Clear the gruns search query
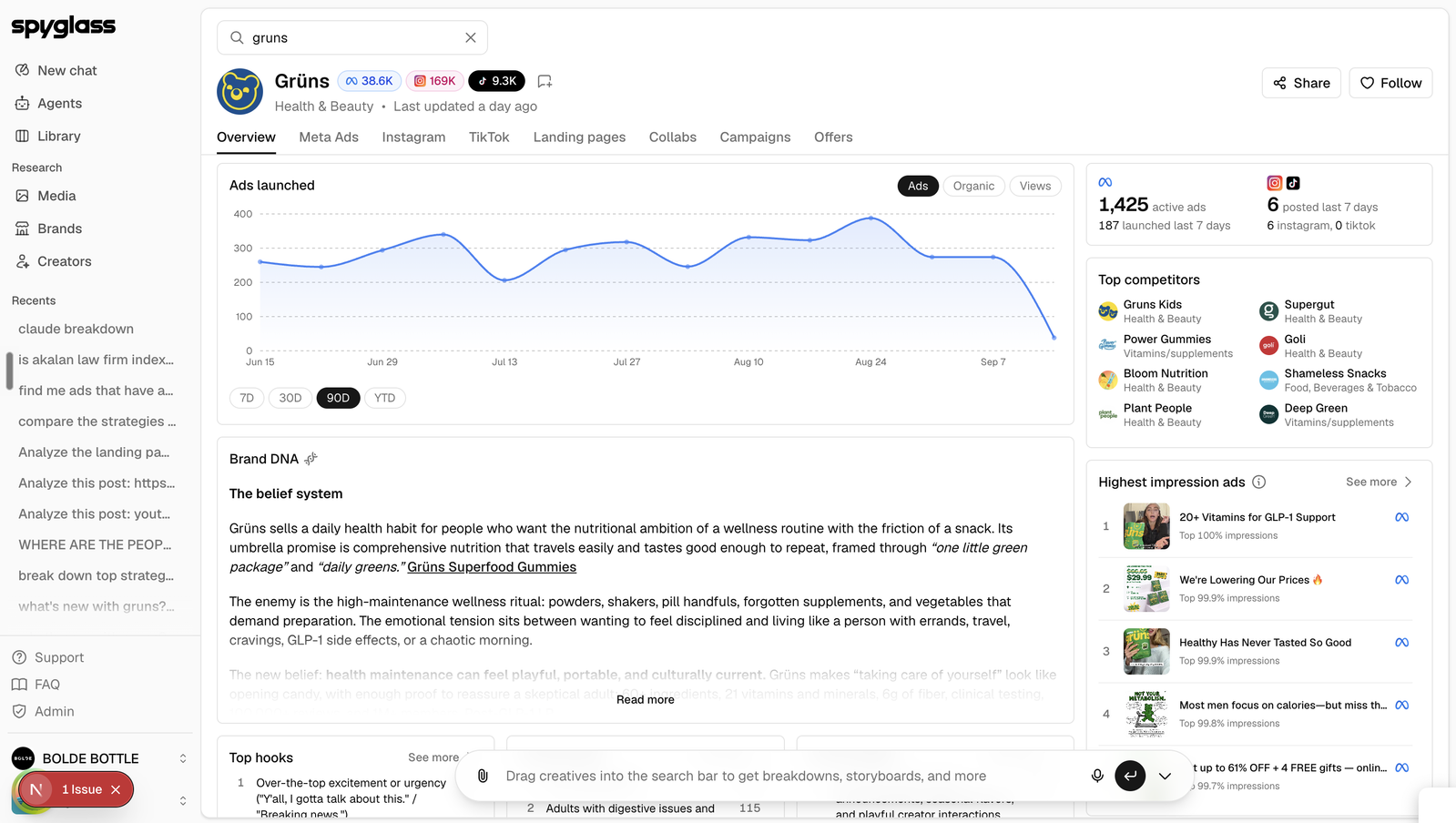The width and height of the screenshot is (1456, 823). (471, 37)
